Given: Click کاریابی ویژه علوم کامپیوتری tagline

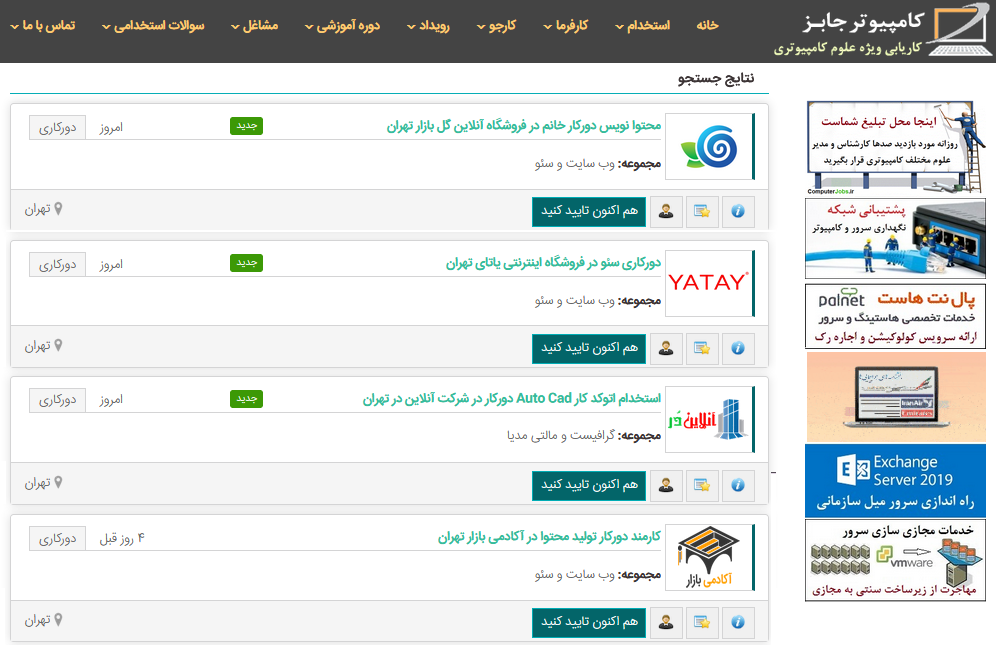Looking at the screenshot, I should [x=847, y=48].
